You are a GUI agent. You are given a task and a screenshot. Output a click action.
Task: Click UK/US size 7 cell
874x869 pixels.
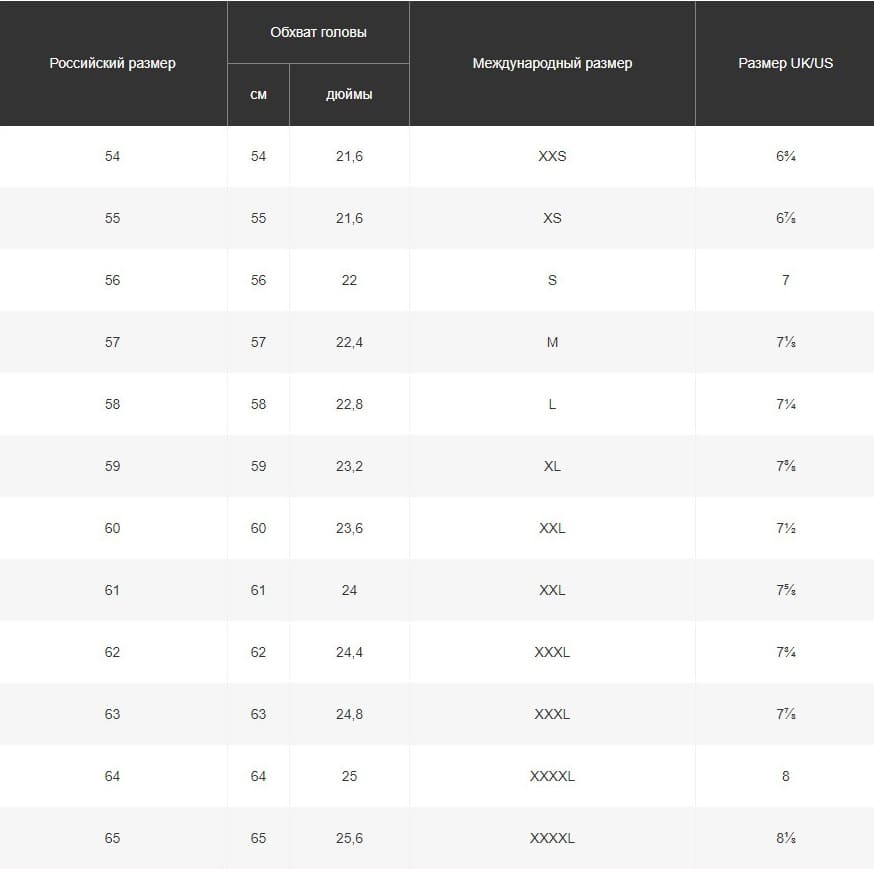coord(785,280)
